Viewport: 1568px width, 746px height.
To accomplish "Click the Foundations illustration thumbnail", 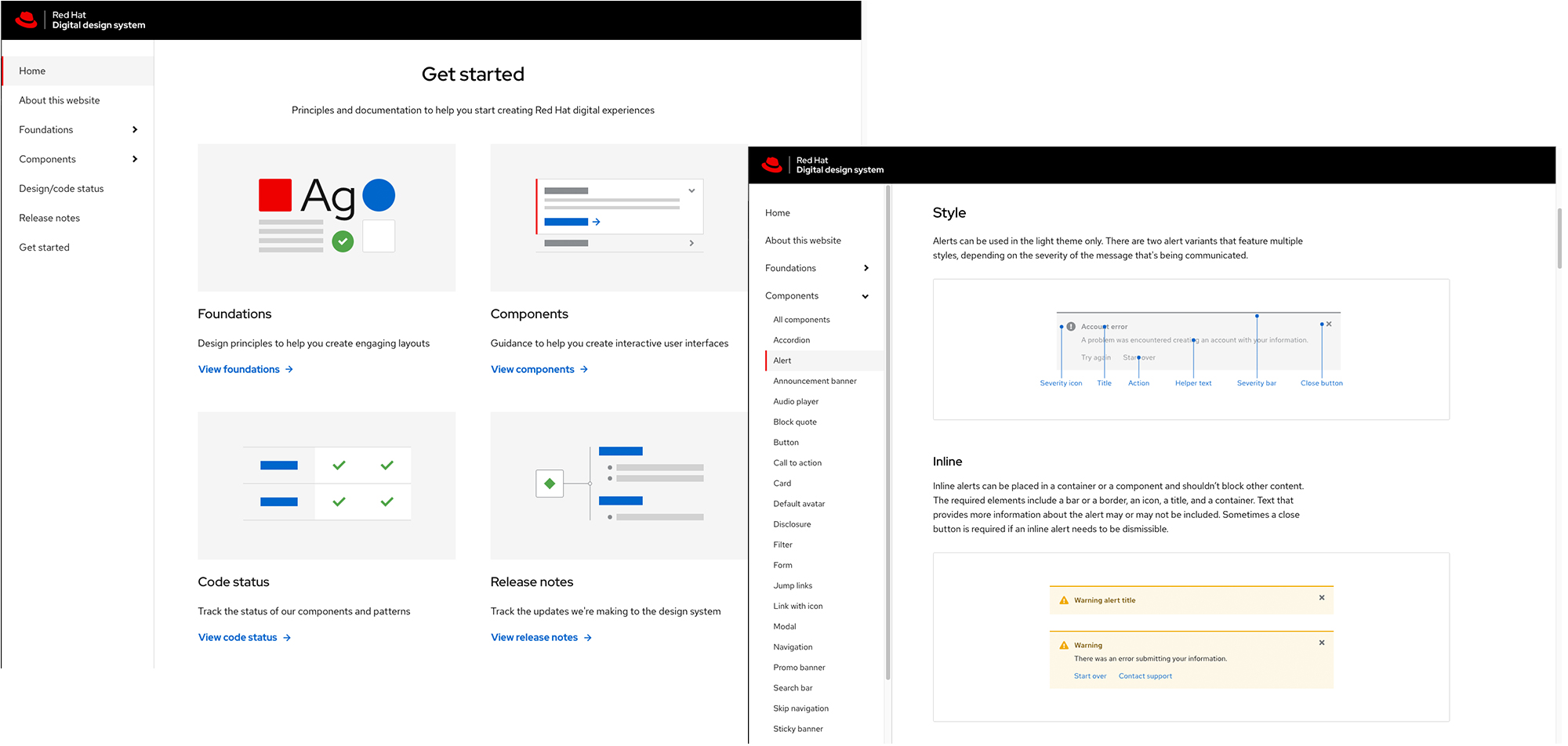I will 326,218.
